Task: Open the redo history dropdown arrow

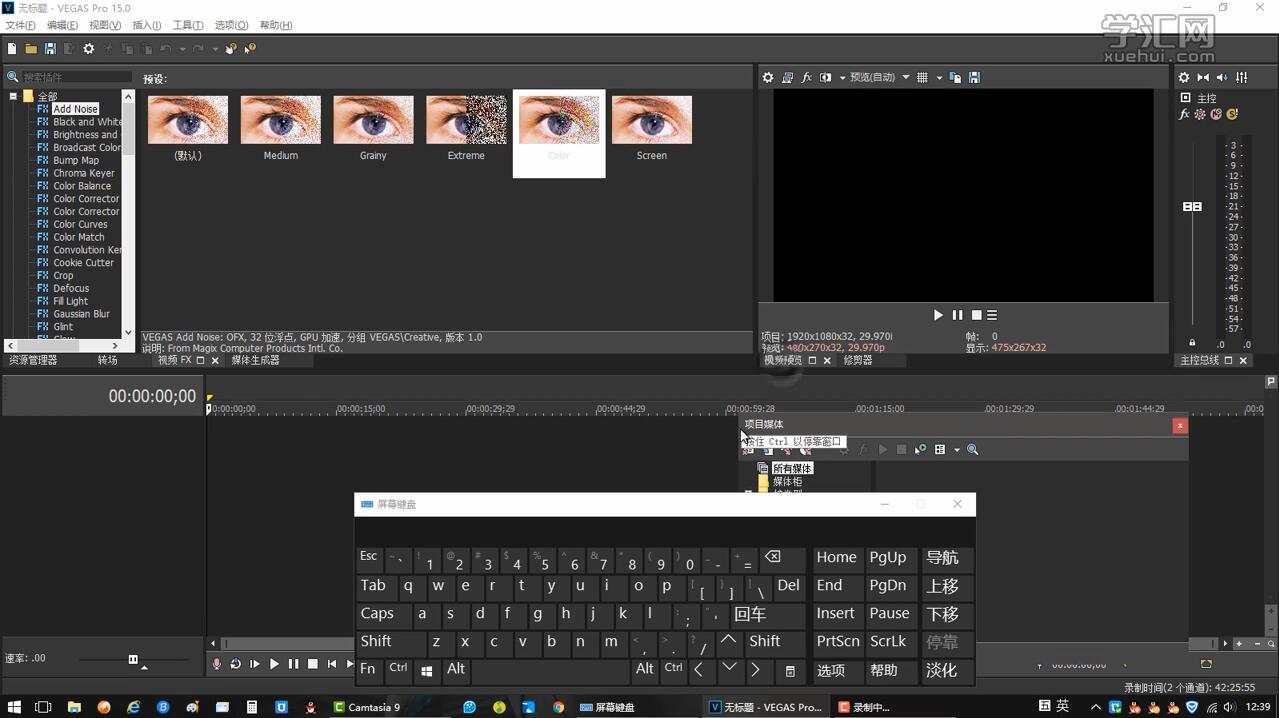Action: click(215, 49)
